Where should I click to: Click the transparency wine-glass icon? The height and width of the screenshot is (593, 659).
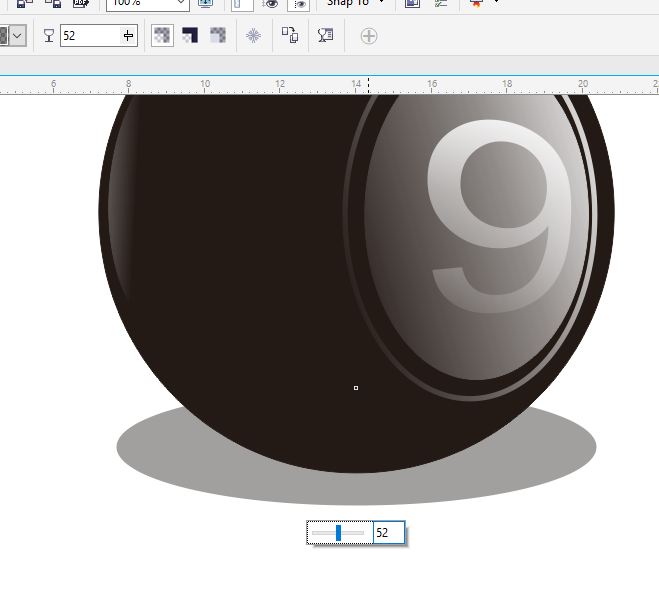(x=49, y=36)
